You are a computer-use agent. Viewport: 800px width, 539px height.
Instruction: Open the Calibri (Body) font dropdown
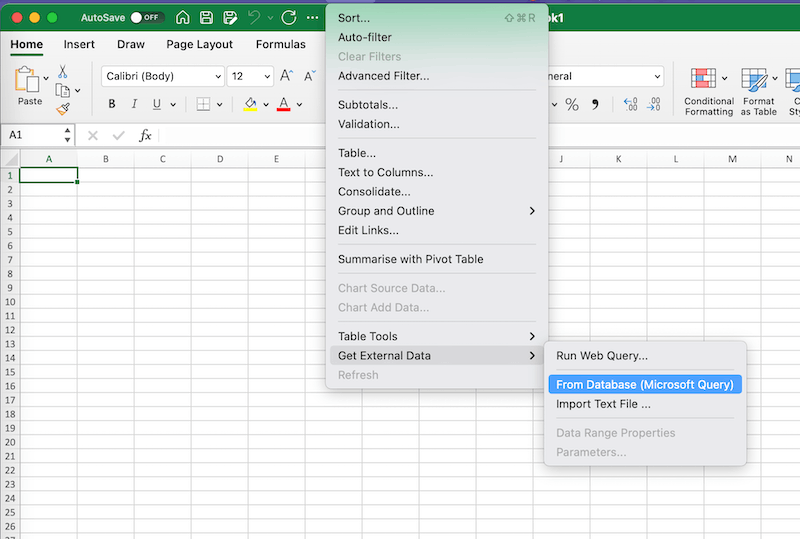tap(218, 77)
